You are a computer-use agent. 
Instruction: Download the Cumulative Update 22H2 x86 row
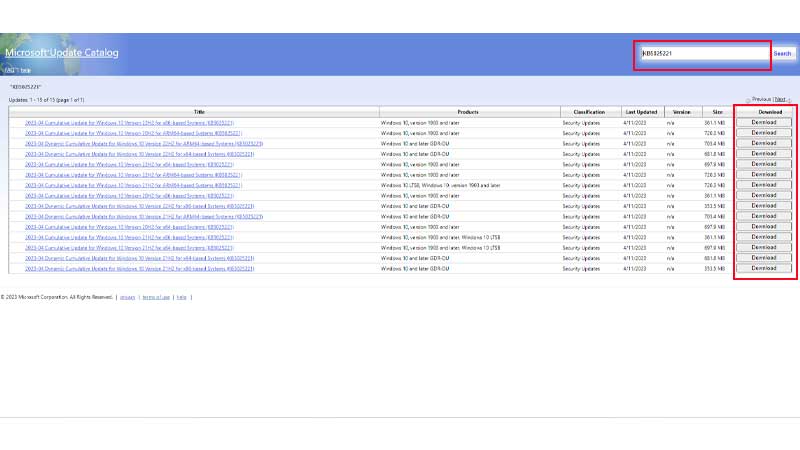[x=764, y=122]
